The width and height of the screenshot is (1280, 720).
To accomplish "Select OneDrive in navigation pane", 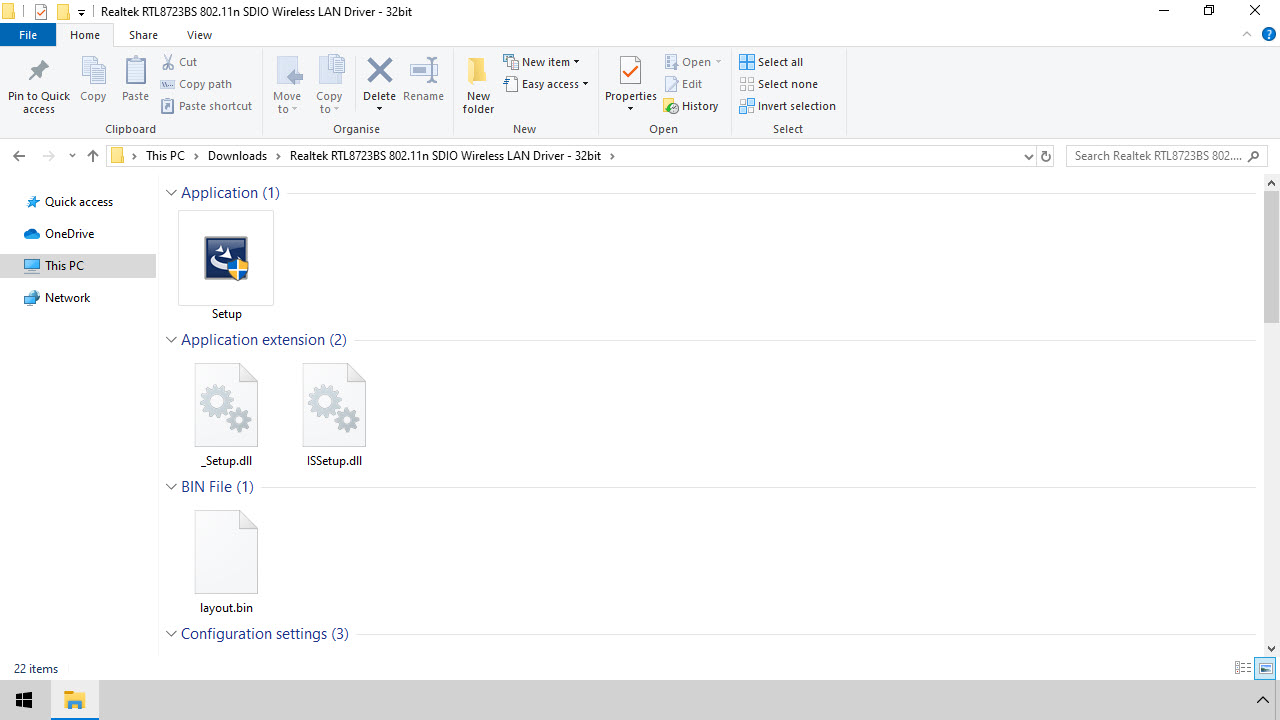I will 69,234.
